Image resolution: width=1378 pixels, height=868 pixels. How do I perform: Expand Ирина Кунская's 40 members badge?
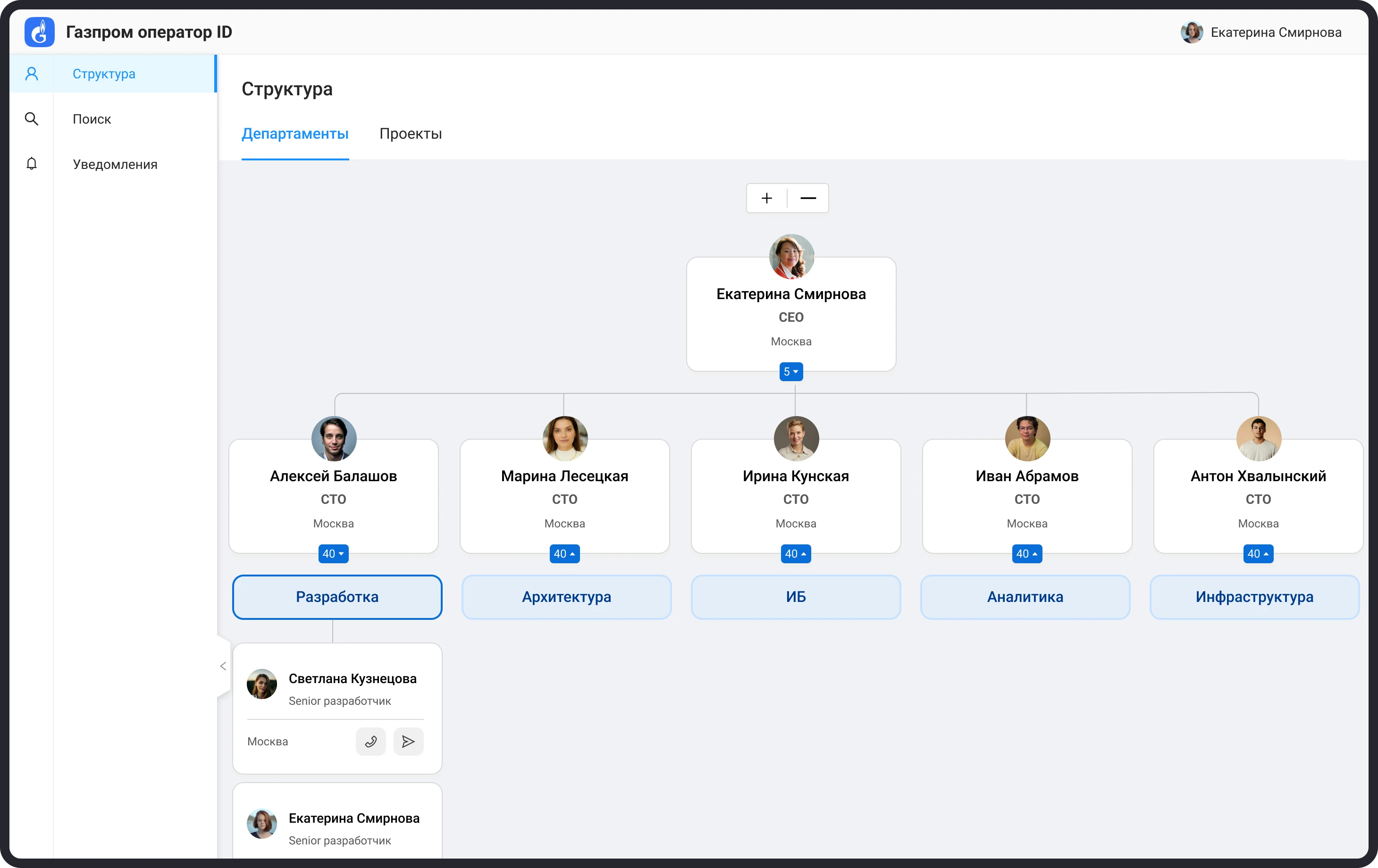[x=796, y=554]
